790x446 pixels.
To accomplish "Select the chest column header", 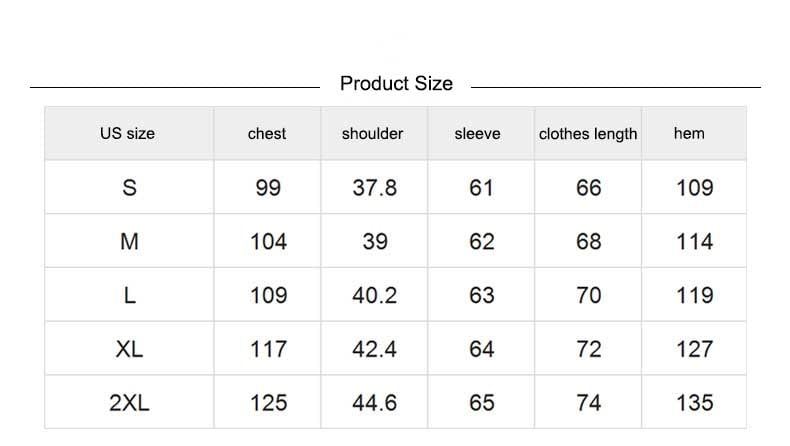I will [x=267, y=133].
